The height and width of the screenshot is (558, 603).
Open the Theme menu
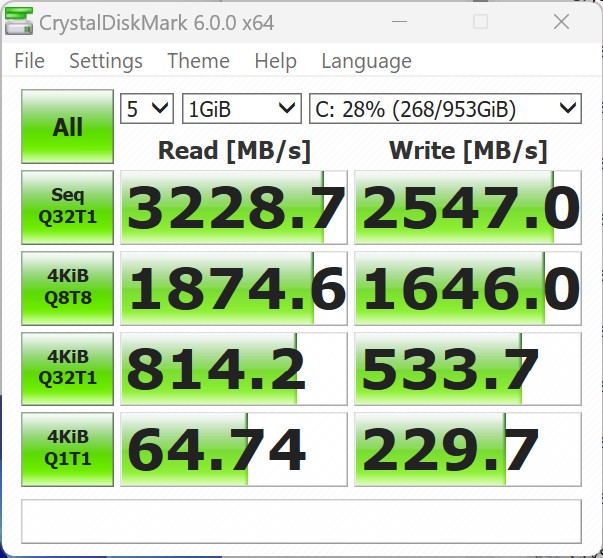click(x=198, y=61)
